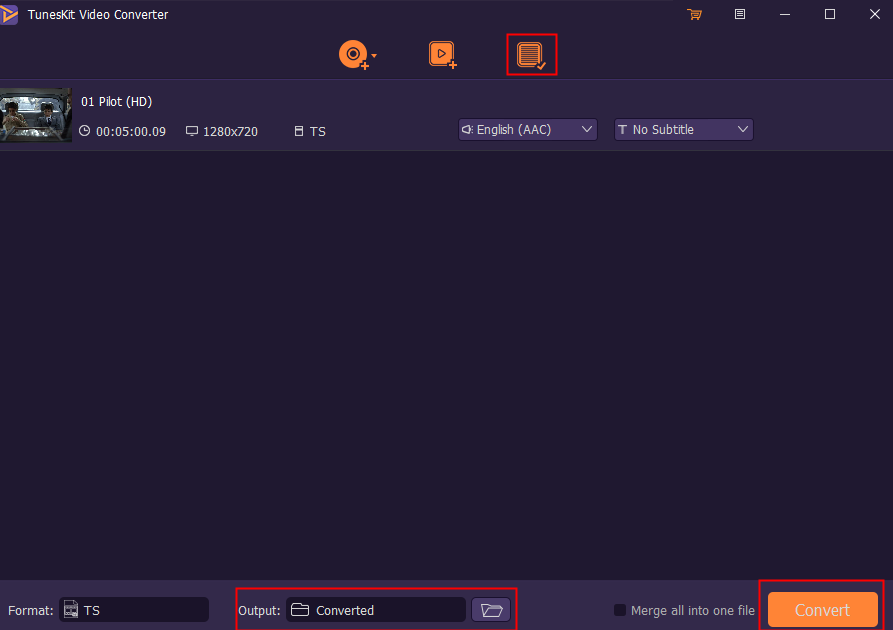This screenshot has width=893, height=630.
Task: Open the shopping cart purchase icon
Action: (x=694, y=14)
